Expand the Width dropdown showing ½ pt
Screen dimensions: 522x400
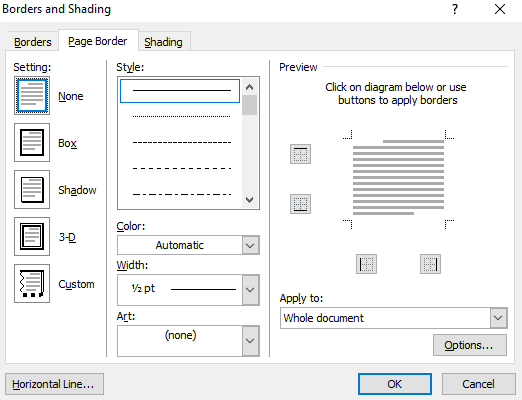[x=188, y=290]
